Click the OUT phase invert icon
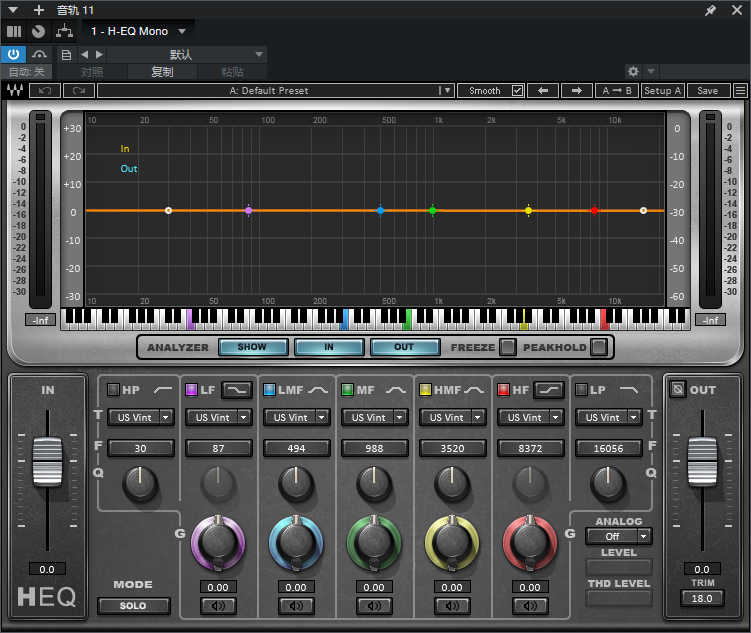This screenshot has width=751, height=633. click(678, 389)
